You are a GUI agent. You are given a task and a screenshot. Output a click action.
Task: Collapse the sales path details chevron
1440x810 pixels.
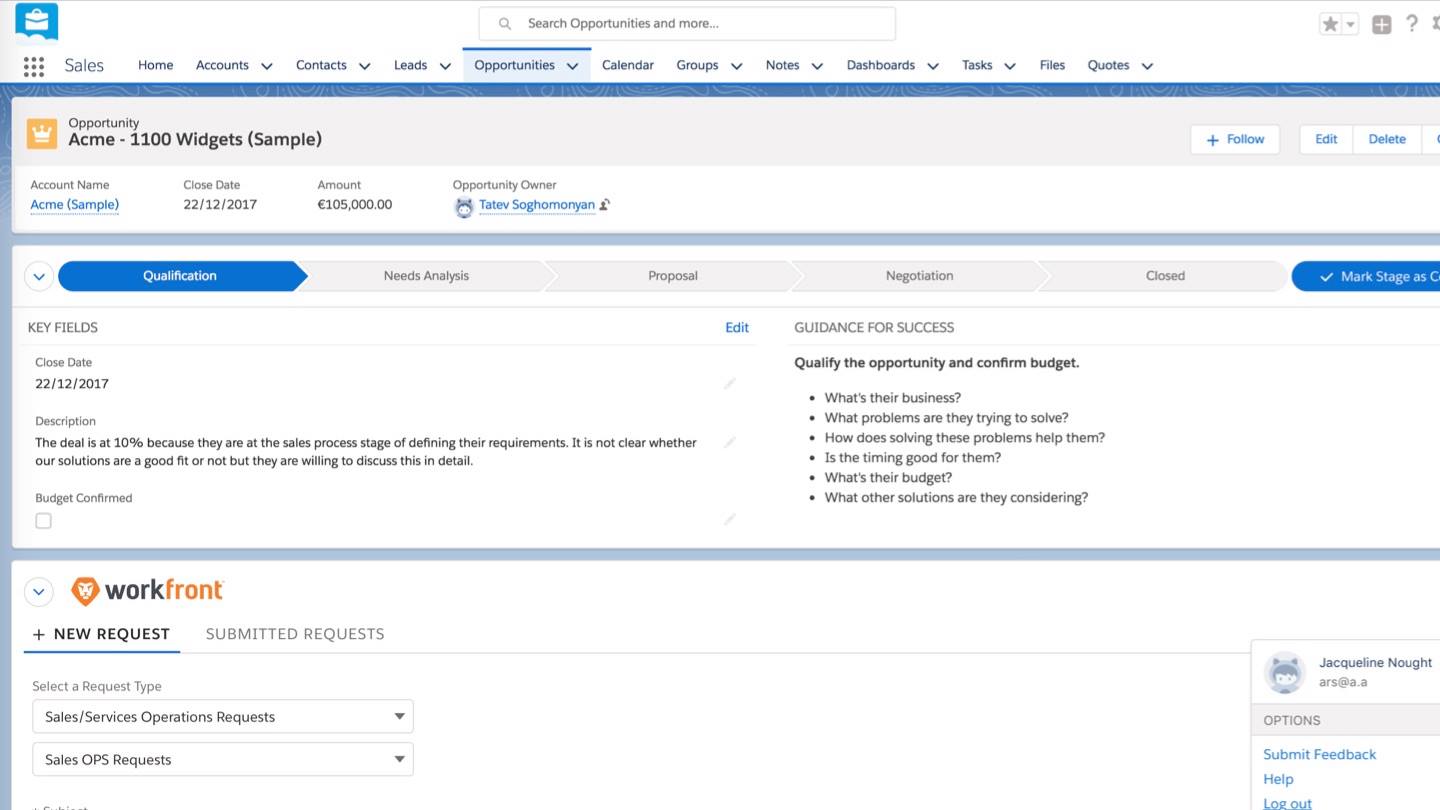(39, 276)
